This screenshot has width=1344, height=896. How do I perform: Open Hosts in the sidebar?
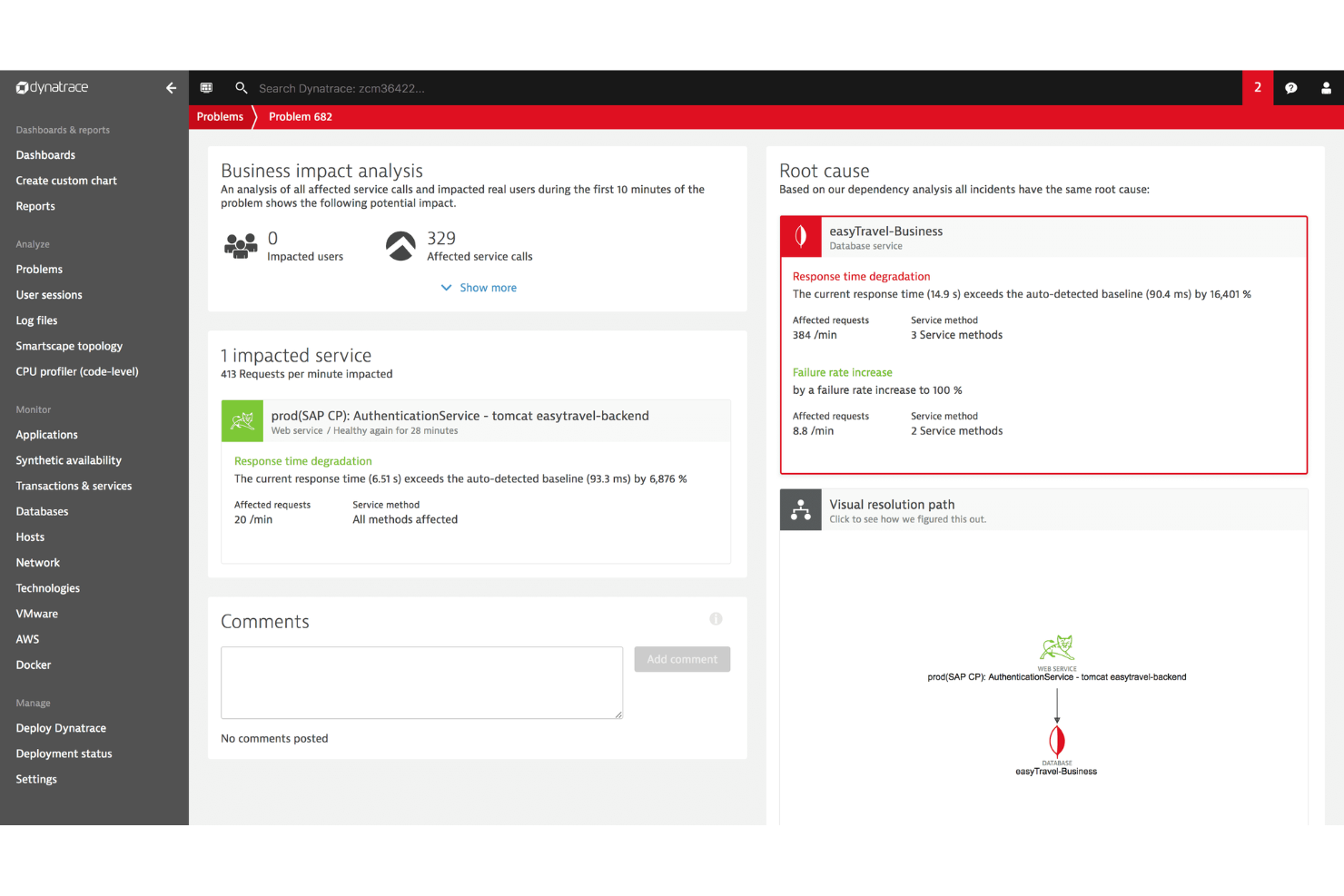[30, 537]
